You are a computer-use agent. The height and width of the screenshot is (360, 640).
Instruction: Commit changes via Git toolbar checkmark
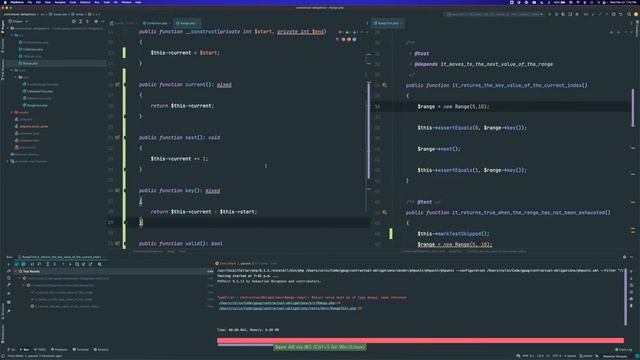600,14
